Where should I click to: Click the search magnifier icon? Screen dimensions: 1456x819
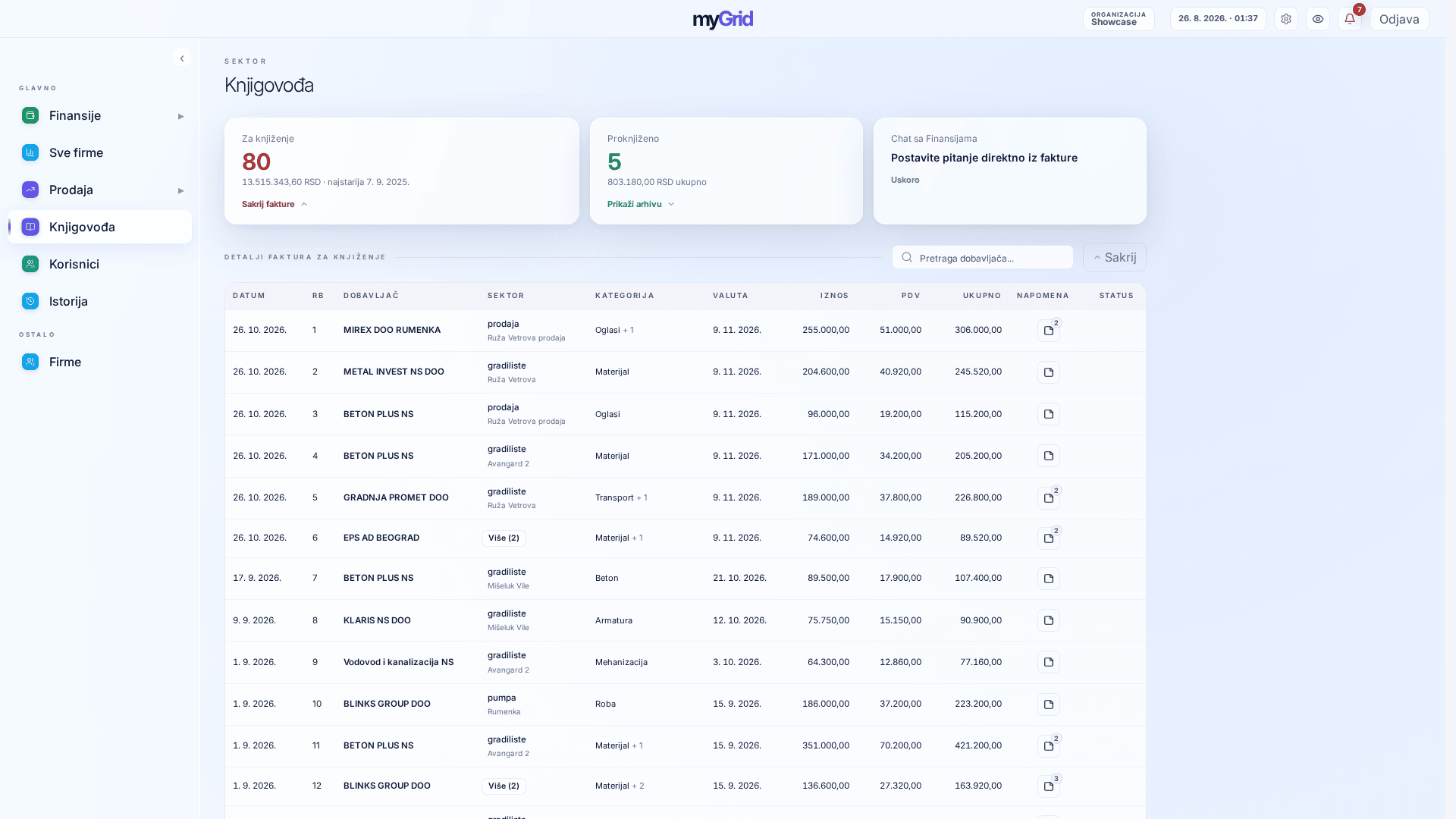907,257
